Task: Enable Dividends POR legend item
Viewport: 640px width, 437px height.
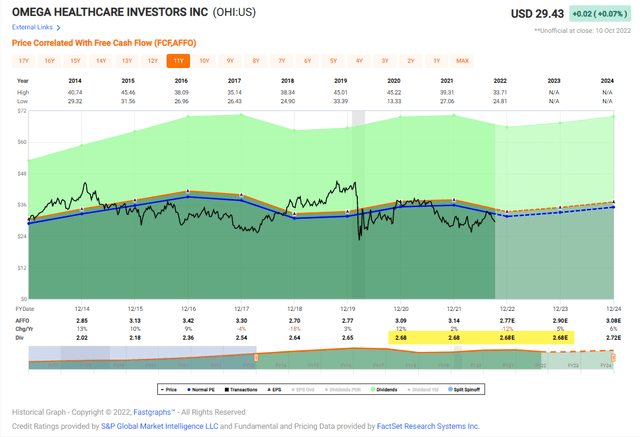Action: [343, 390]
